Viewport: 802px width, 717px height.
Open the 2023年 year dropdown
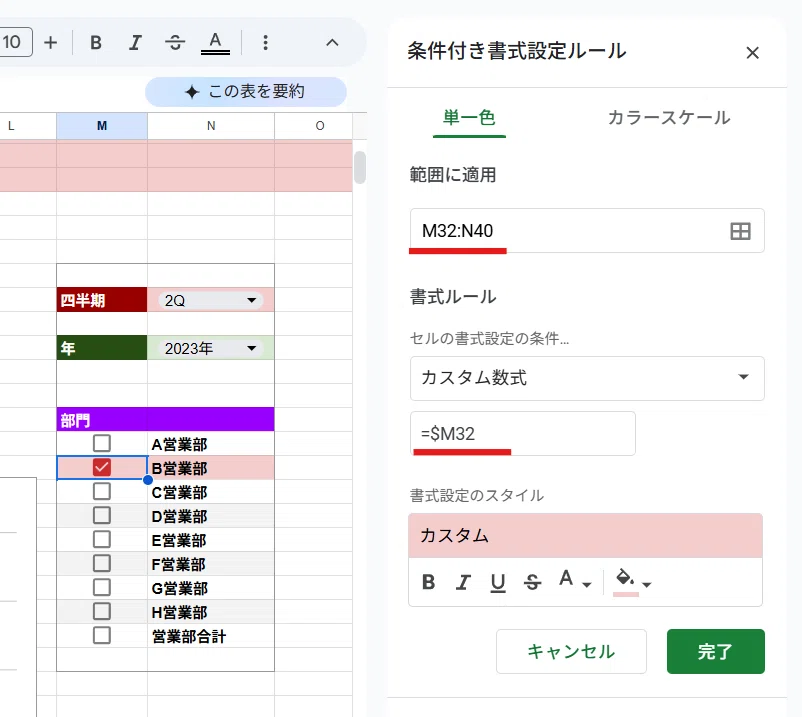[x=211, y=348]
